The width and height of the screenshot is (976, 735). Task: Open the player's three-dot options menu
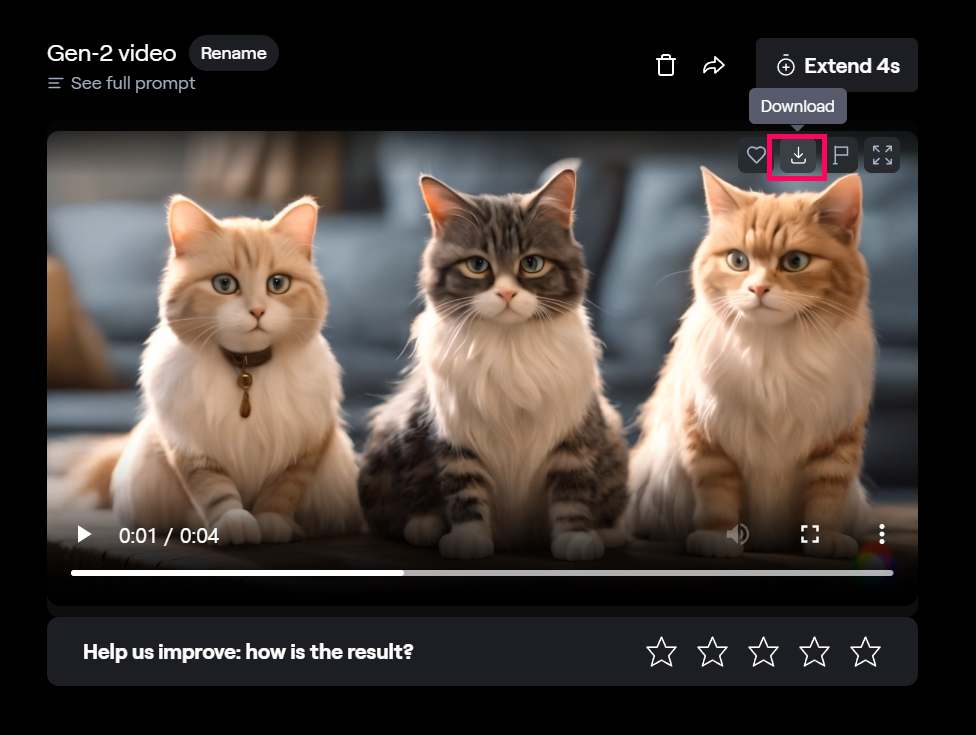[881, 534]
